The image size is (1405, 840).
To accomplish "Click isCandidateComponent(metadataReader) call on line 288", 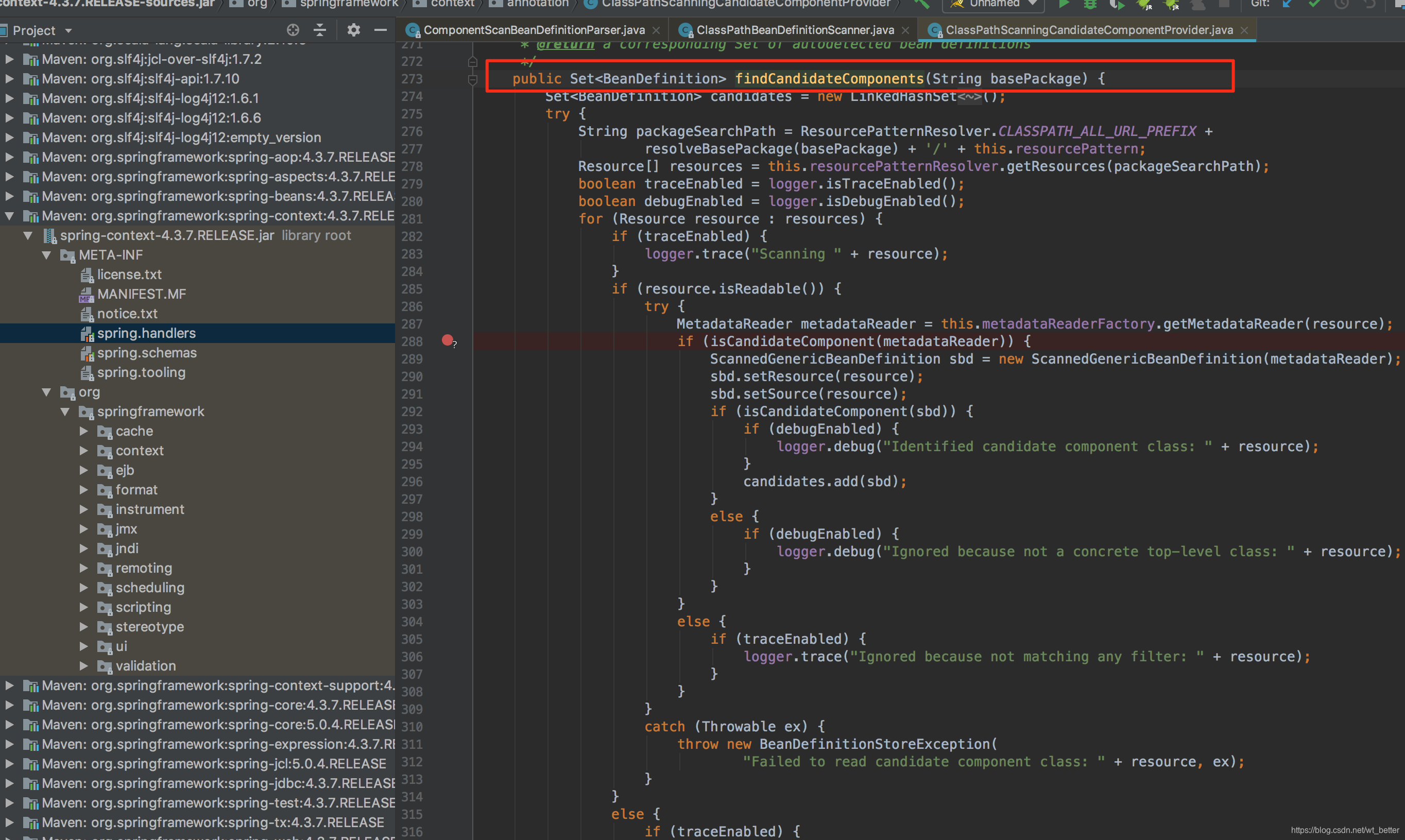I will pyautogui.click(x=862, y=341).
